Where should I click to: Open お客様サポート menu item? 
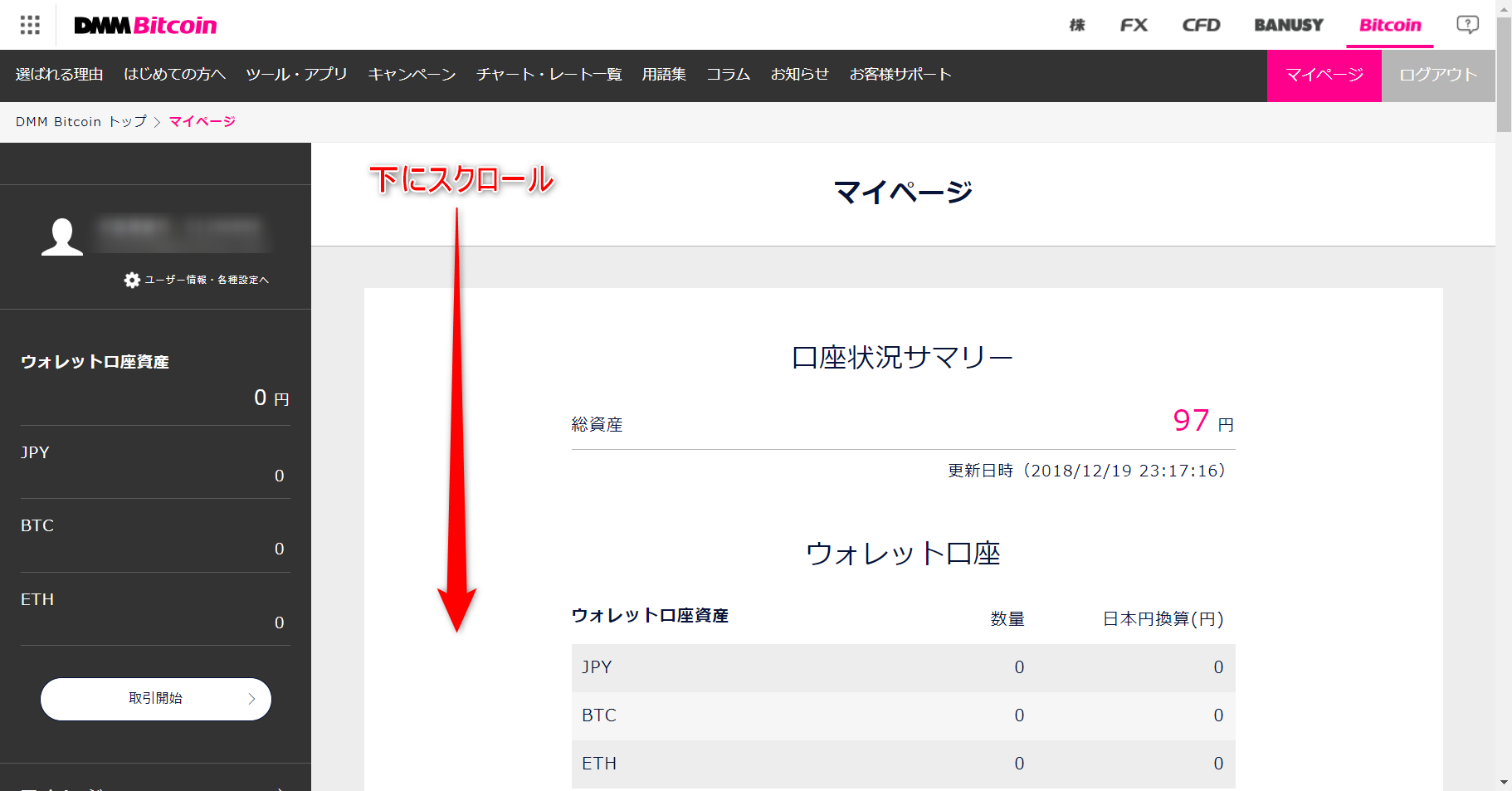(x=900, y=75)
